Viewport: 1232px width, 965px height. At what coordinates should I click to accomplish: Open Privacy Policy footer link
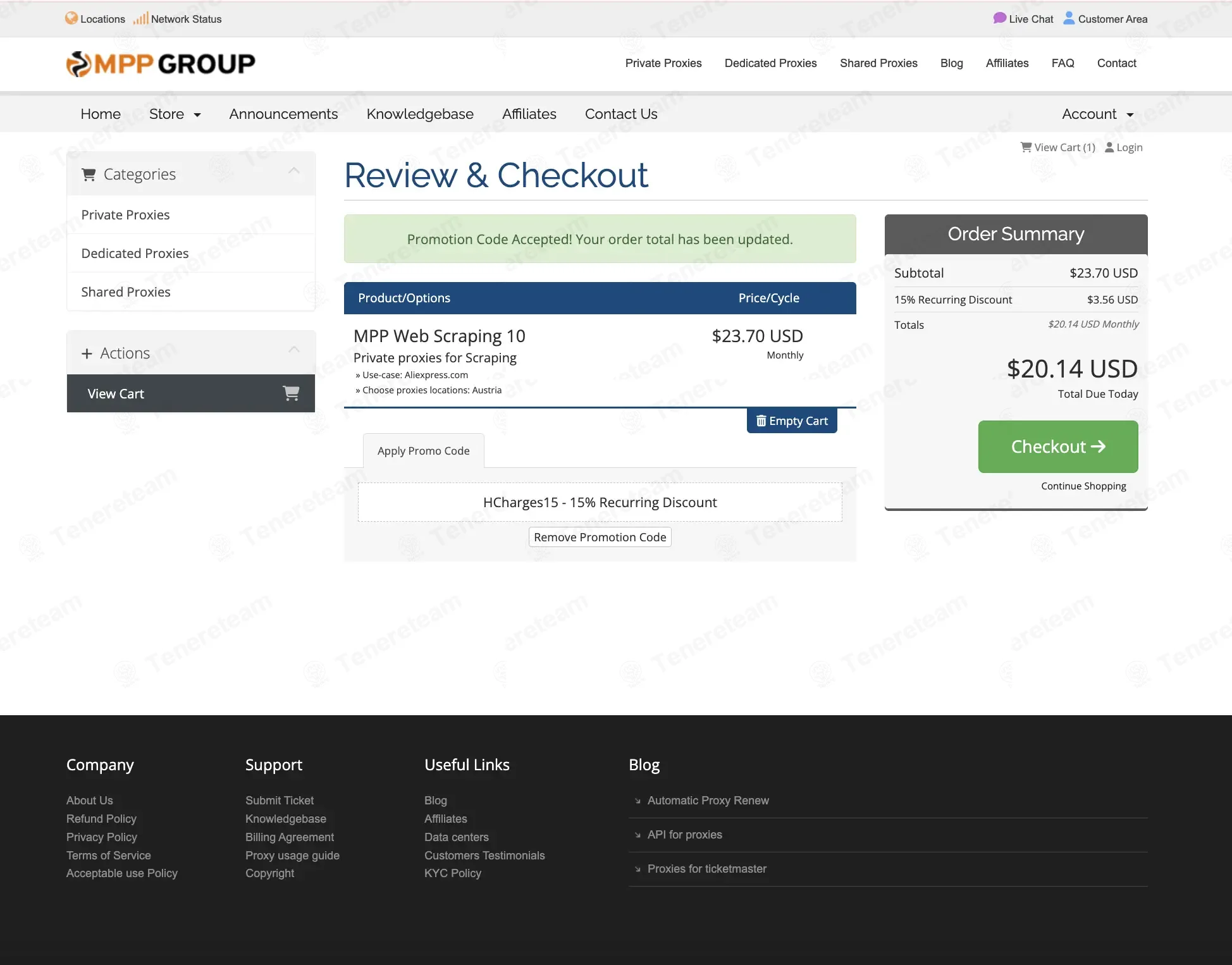pos(102,837)
